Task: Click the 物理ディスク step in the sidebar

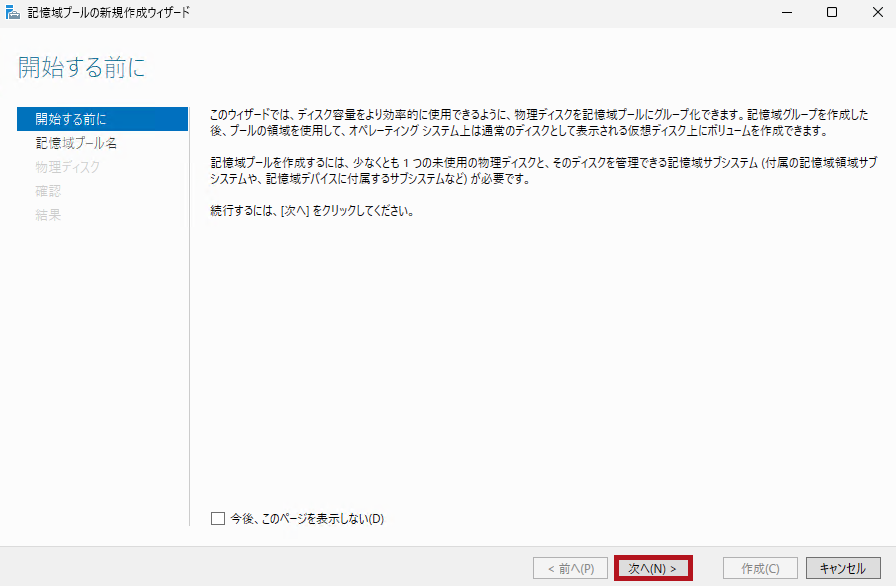Action: click(67, 167)
